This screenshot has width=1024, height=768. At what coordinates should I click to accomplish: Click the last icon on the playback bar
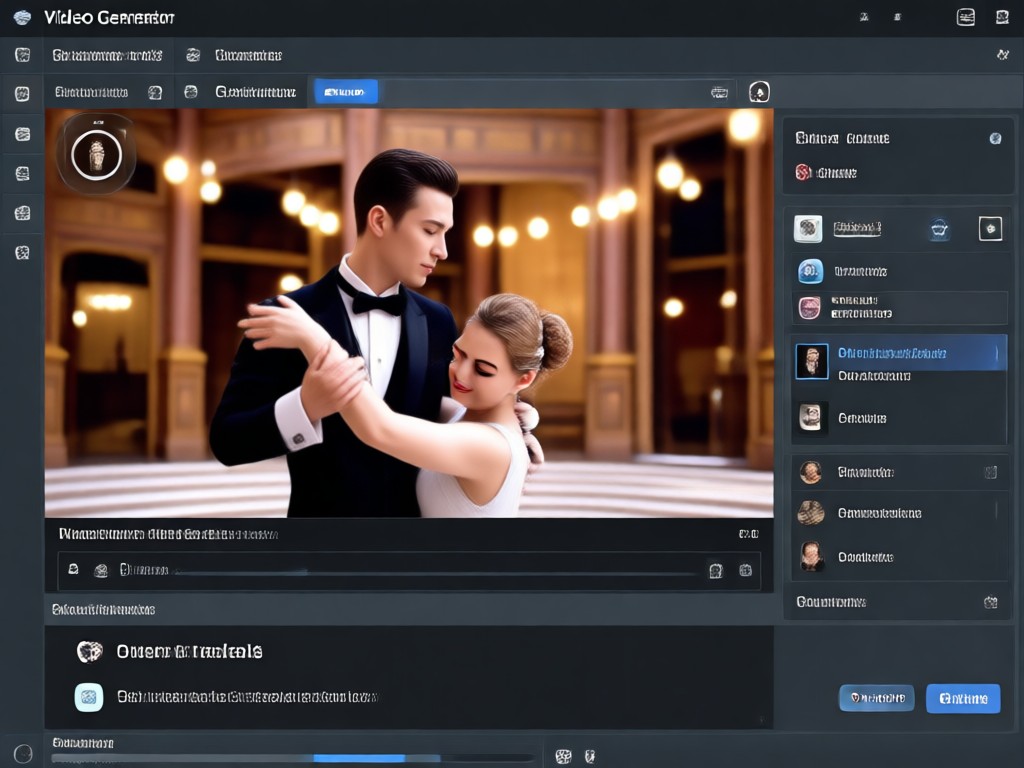745,570
